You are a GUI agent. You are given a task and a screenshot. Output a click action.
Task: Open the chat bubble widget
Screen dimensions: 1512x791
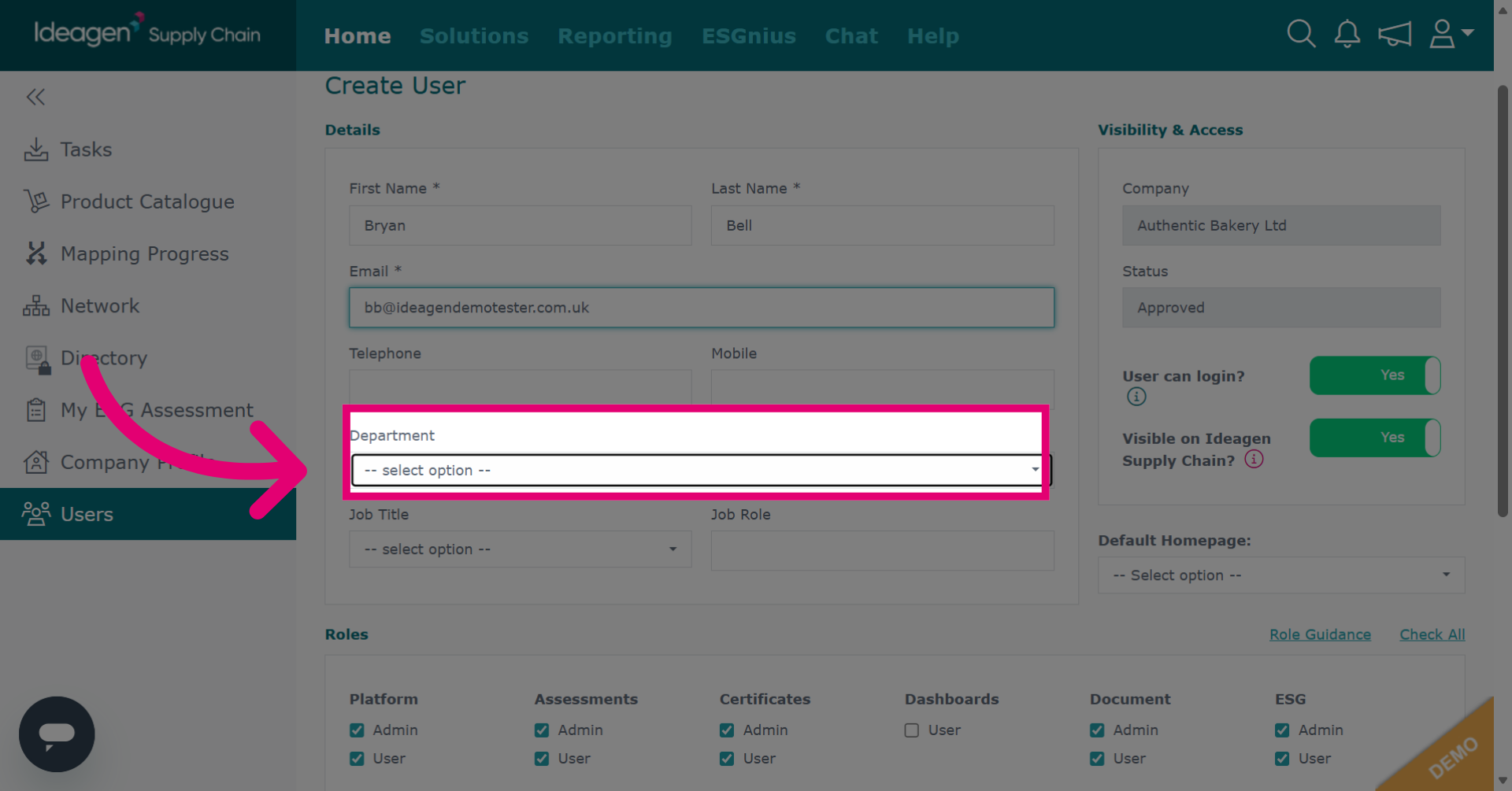tap(57, 734)
